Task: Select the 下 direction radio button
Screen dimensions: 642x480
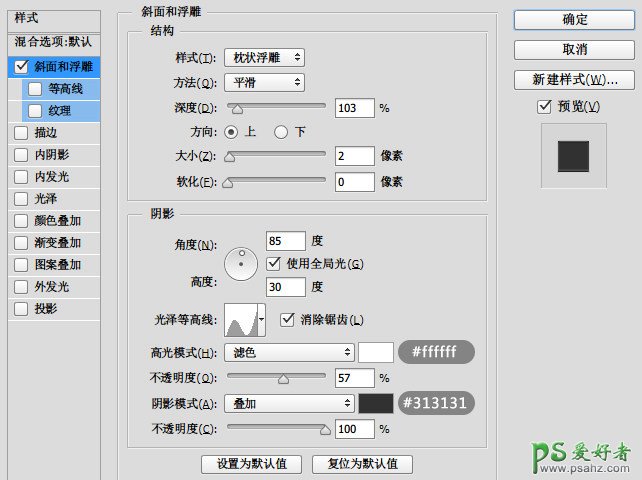Action: (x=281, y=132)
